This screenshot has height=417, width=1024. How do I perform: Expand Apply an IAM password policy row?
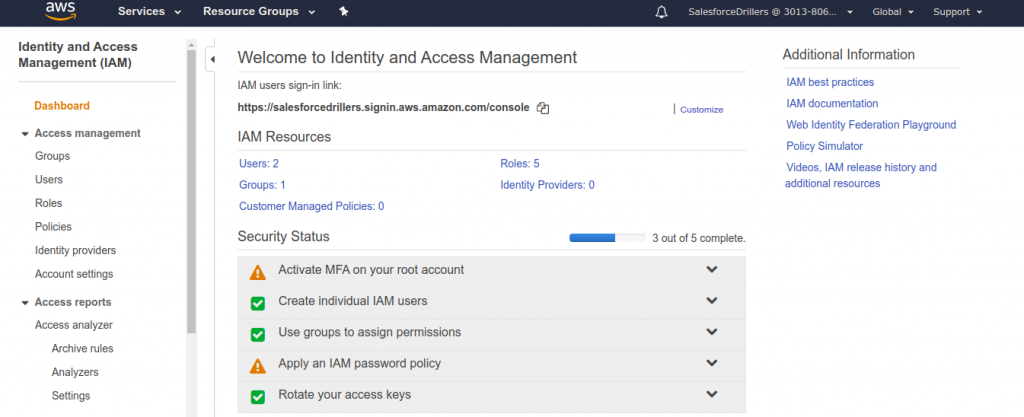(x=712, y=363)
